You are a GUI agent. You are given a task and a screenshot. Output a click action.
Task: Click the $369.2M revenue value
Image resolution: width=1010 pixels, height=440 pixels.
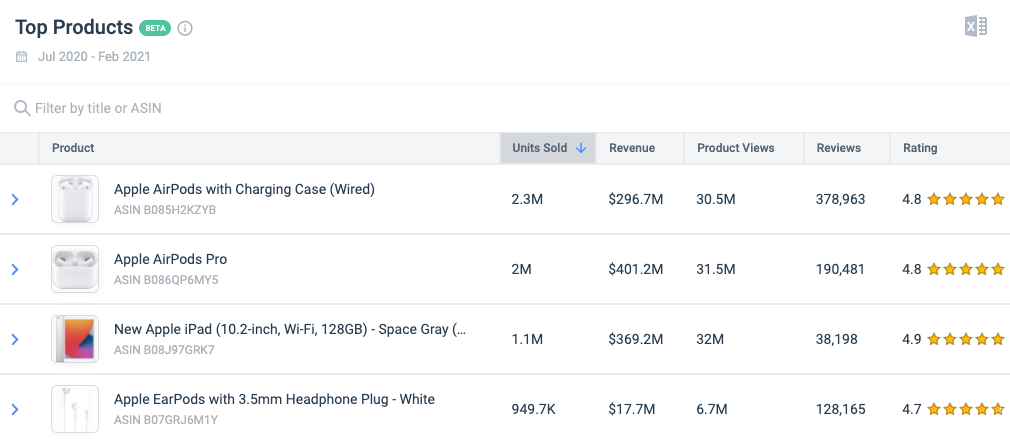(x=636, y=340)
